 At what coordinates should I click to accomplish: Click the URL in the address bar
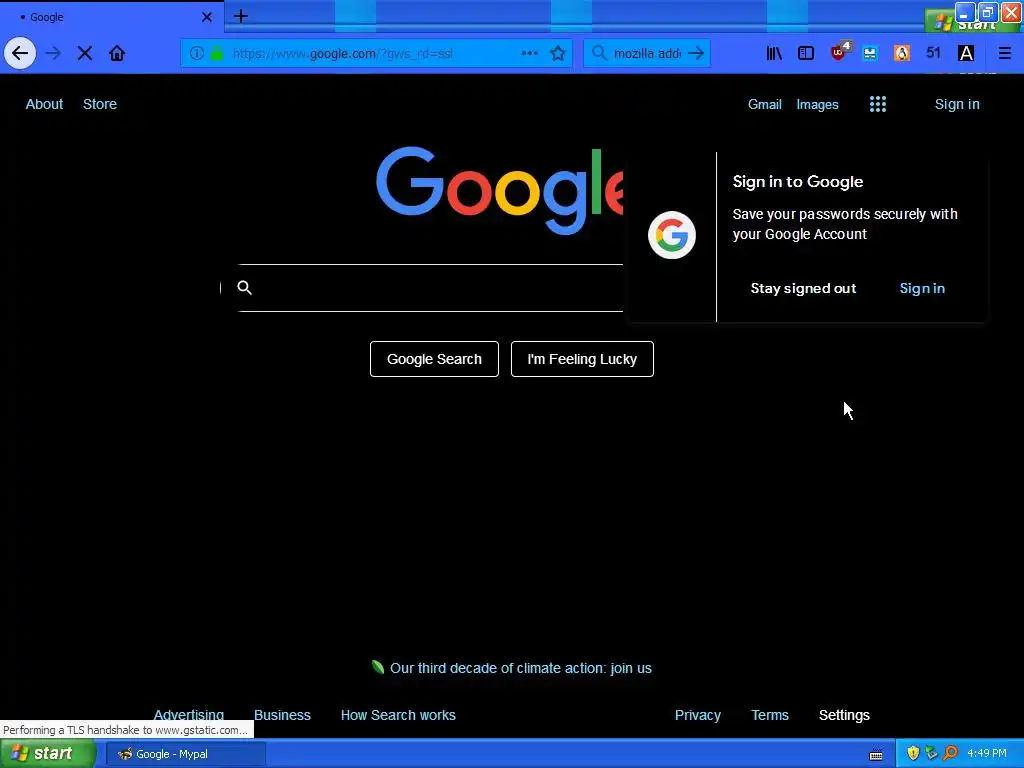pos(343,54)
